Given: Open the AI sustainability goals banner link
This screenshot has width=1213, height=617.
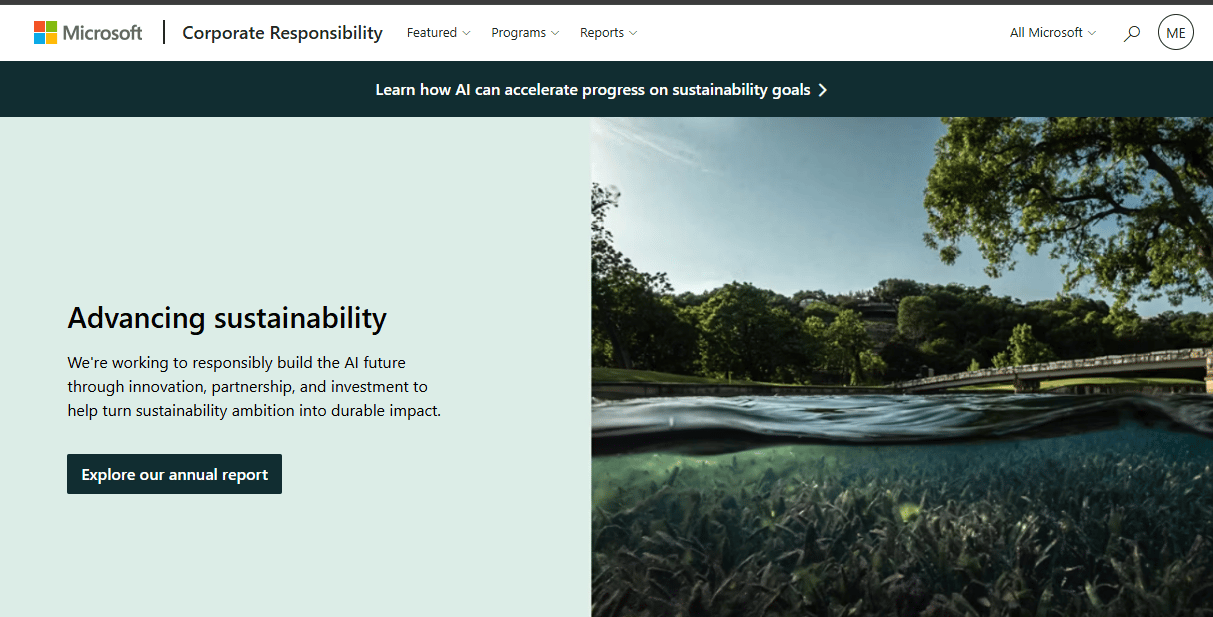Looking at the screenshot, I should [x=601, y=90].
